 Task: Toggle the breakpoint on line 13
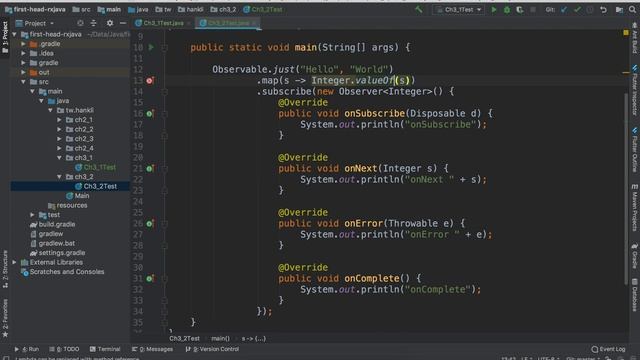150,80
